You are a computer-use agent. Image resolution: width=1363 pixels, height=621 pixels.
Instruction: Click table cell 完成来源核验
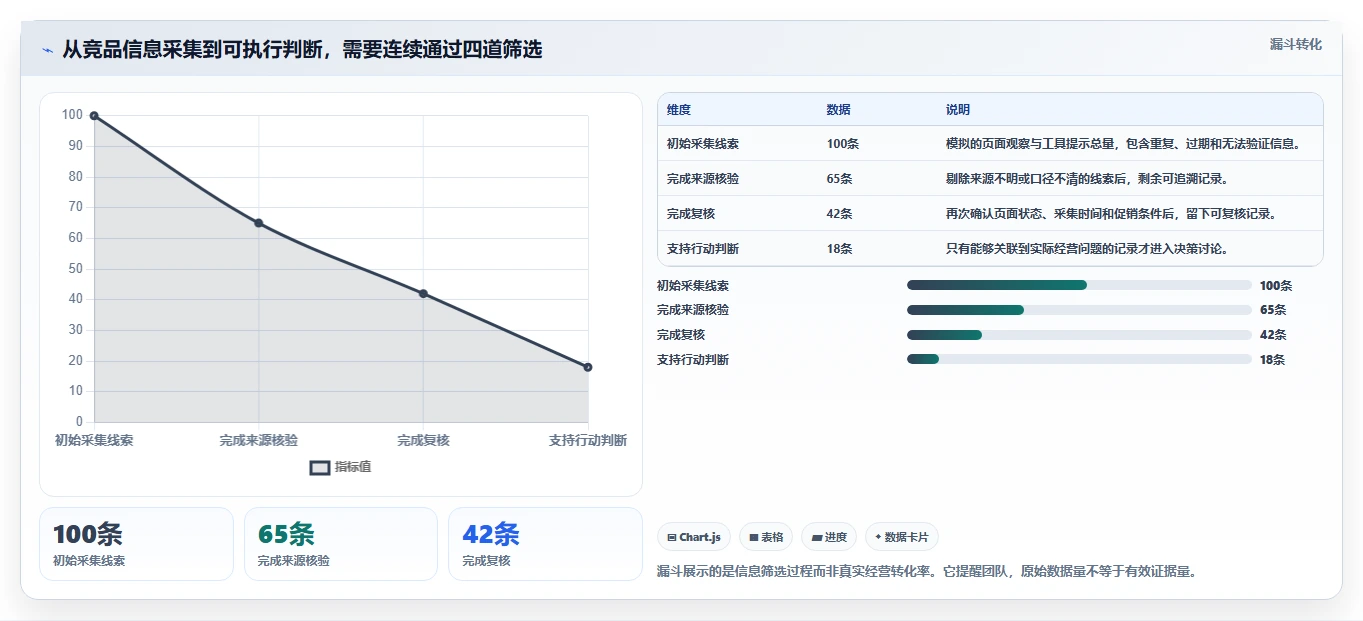pos(703,179)
